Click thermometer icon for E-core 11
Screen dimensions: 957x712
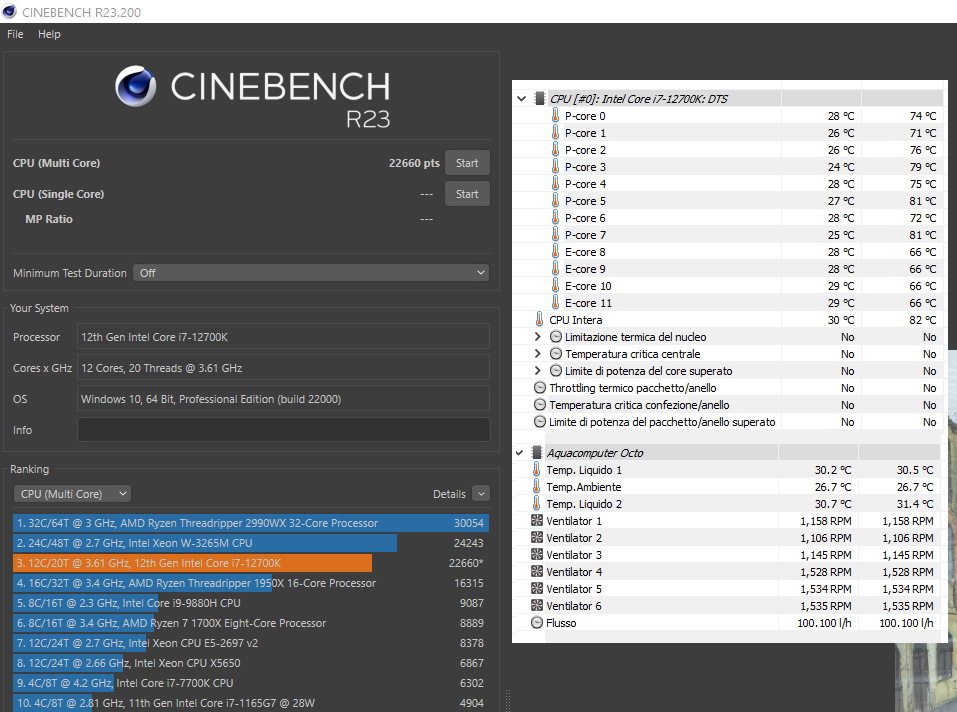pyautogui.click(x=555, y=303)
